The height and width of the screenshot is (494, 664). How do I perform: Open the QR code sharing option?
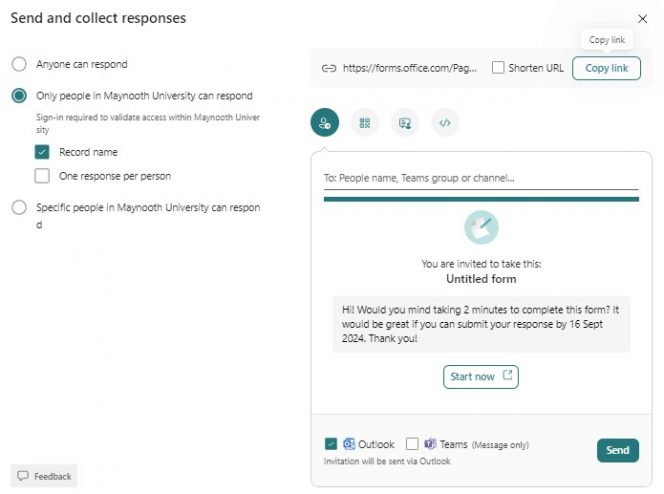(365, 123)
